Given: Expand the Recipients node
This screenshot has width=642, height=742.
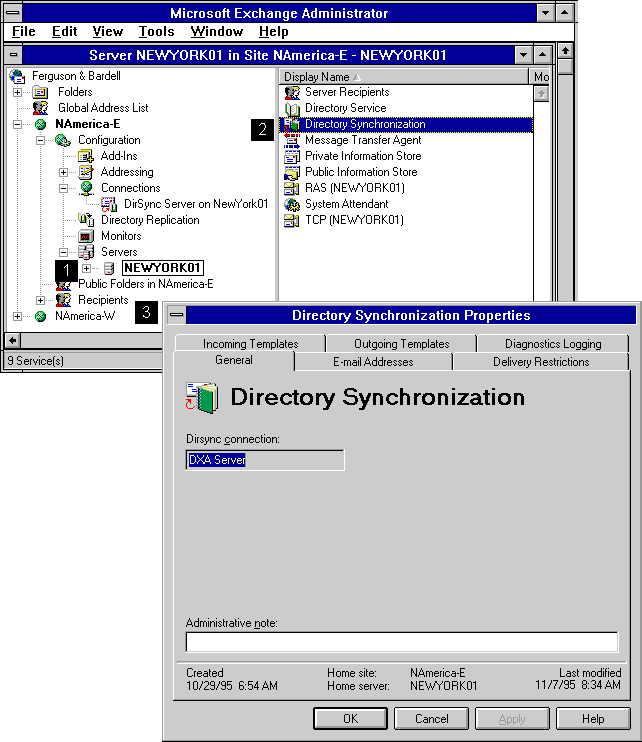Looking at the screenshot, I should pos(40,300).
